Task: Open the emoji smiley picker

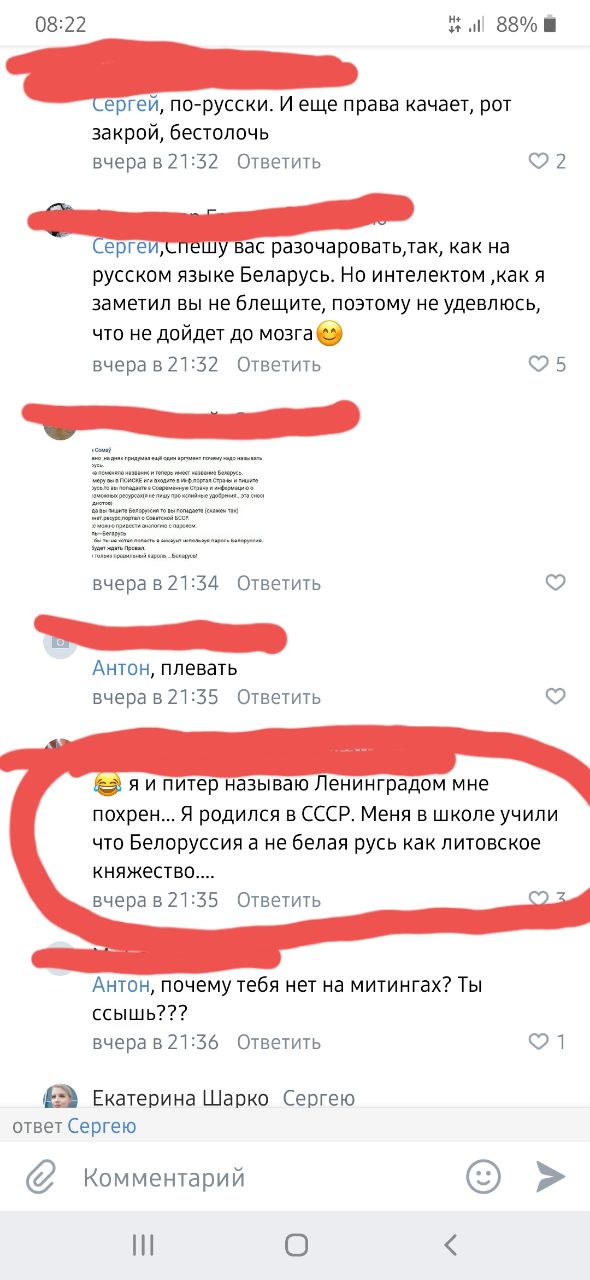Action: pos(484,1177)
